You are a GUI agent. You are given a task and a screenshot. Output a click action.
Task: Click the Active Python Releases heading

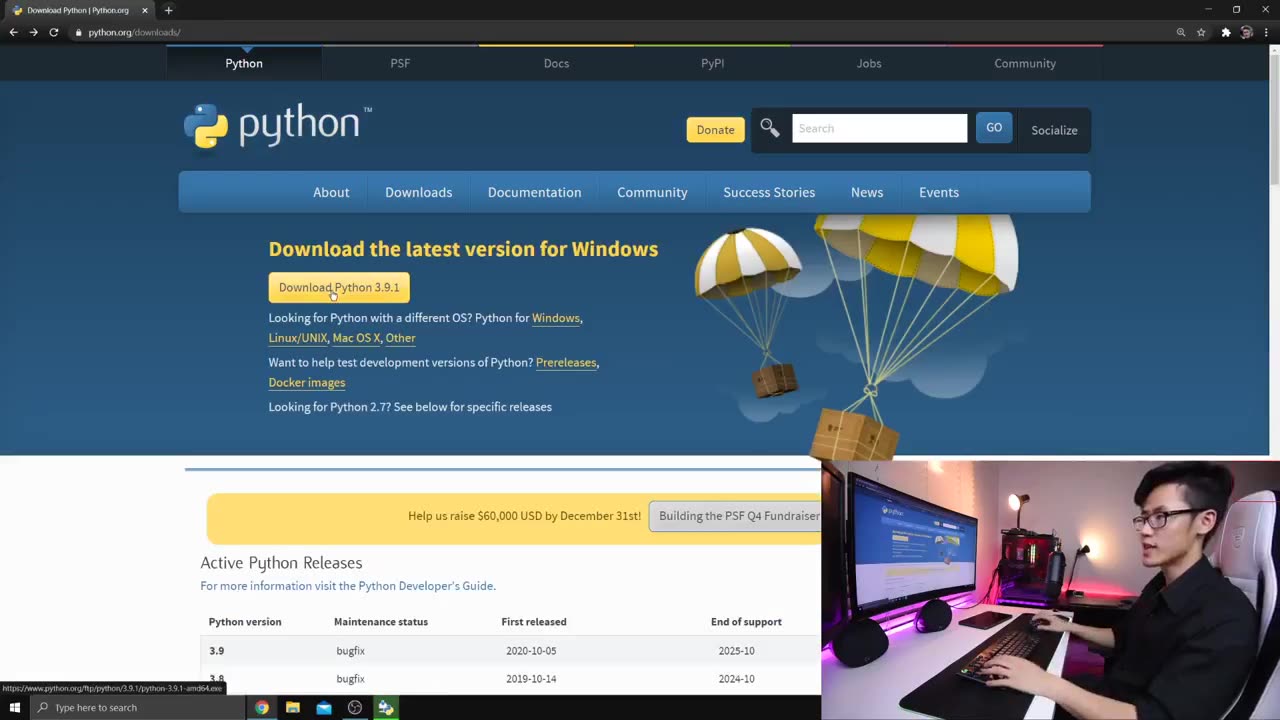coord(281,563)
